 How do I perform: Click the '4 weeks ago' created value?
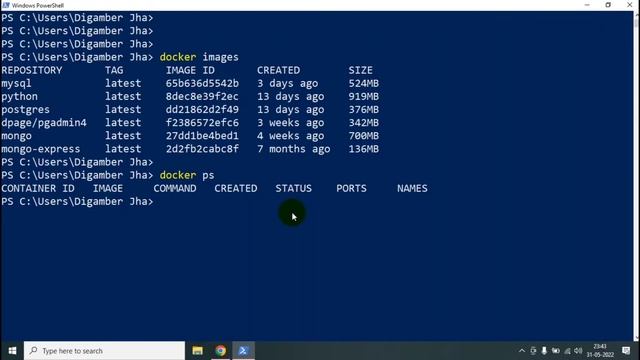(x=290, y=136)
